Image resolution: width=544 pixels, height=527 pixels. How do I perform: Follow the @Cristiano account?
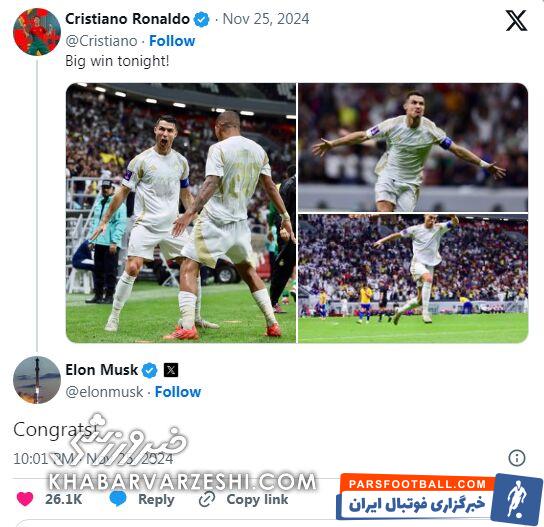[x=172, y=41]
